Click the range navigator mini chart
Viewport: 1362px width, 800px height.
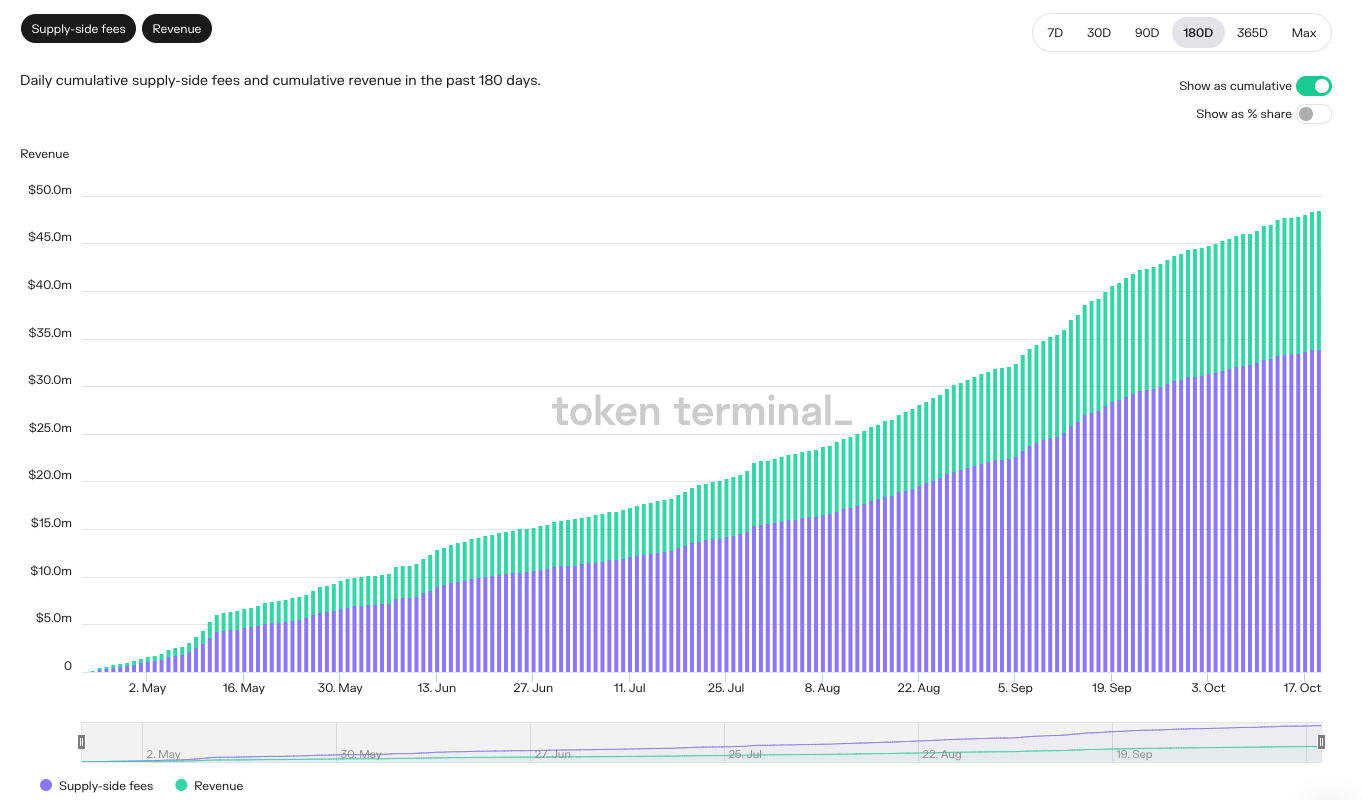coord(700,742)
